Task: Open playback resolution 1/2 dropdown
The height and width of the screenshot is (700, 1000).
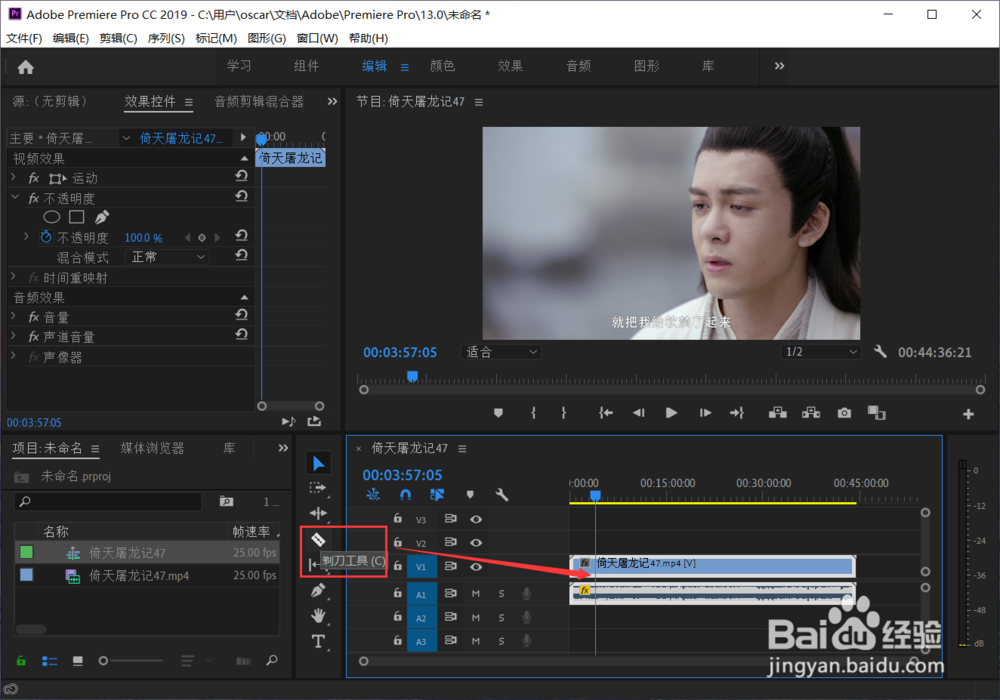Action: click(820, 352)
